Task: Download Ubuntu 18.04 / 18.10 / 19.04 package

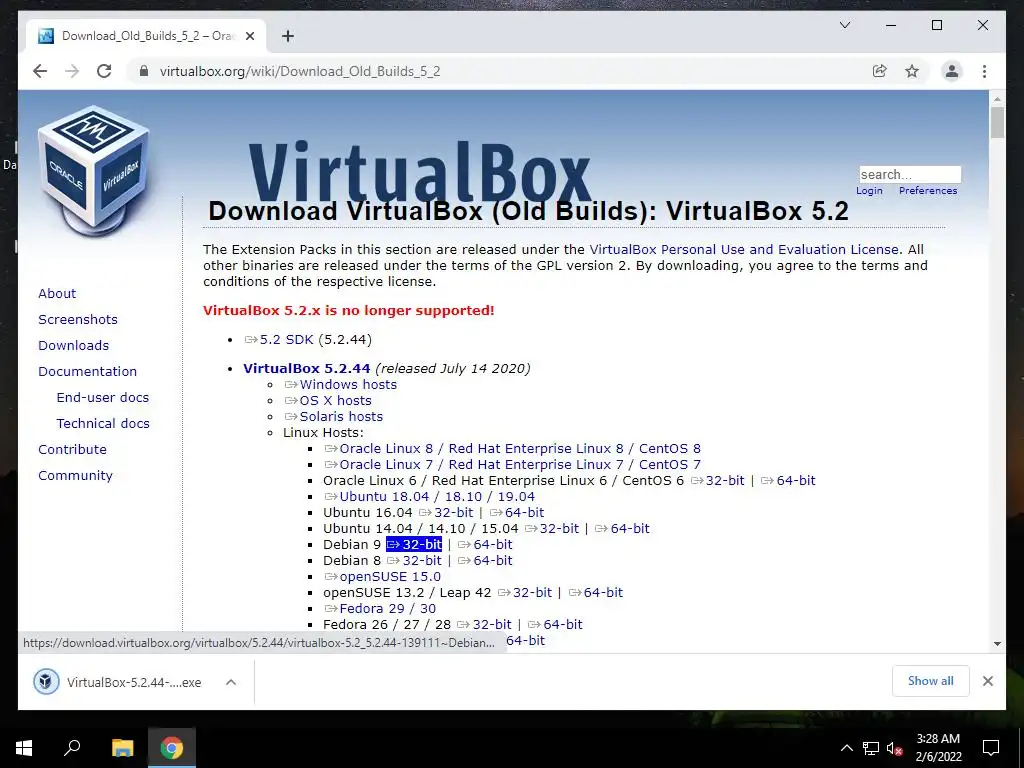Action: [430, 496]
